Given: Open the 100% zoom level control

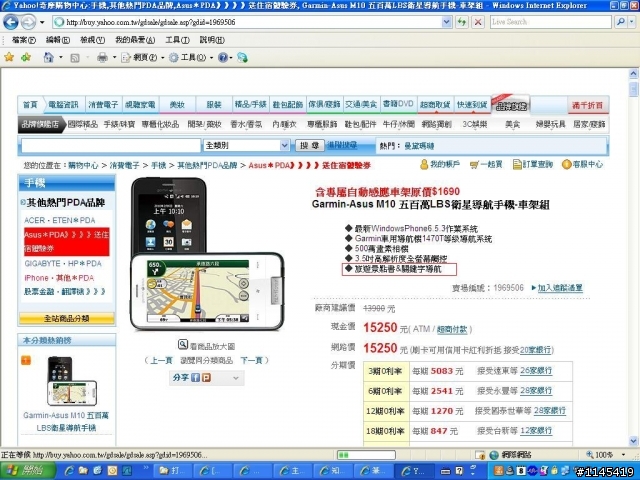Looking at the screenshot, I should point(606,455).
